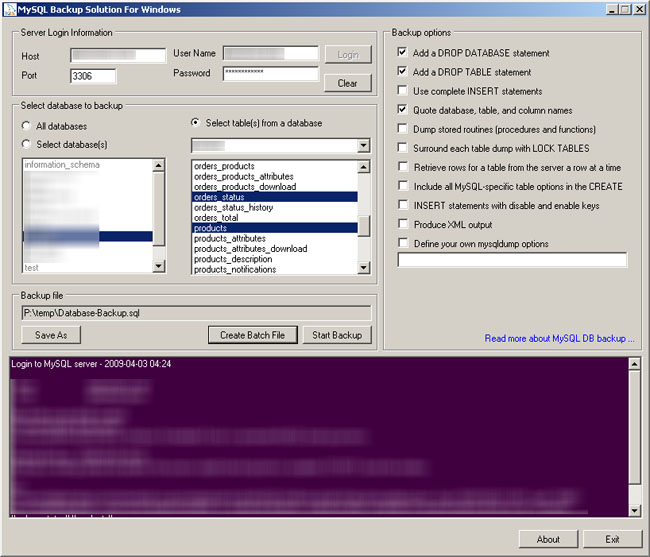
Task: Click the backup file path field
Action: [196, 313]
